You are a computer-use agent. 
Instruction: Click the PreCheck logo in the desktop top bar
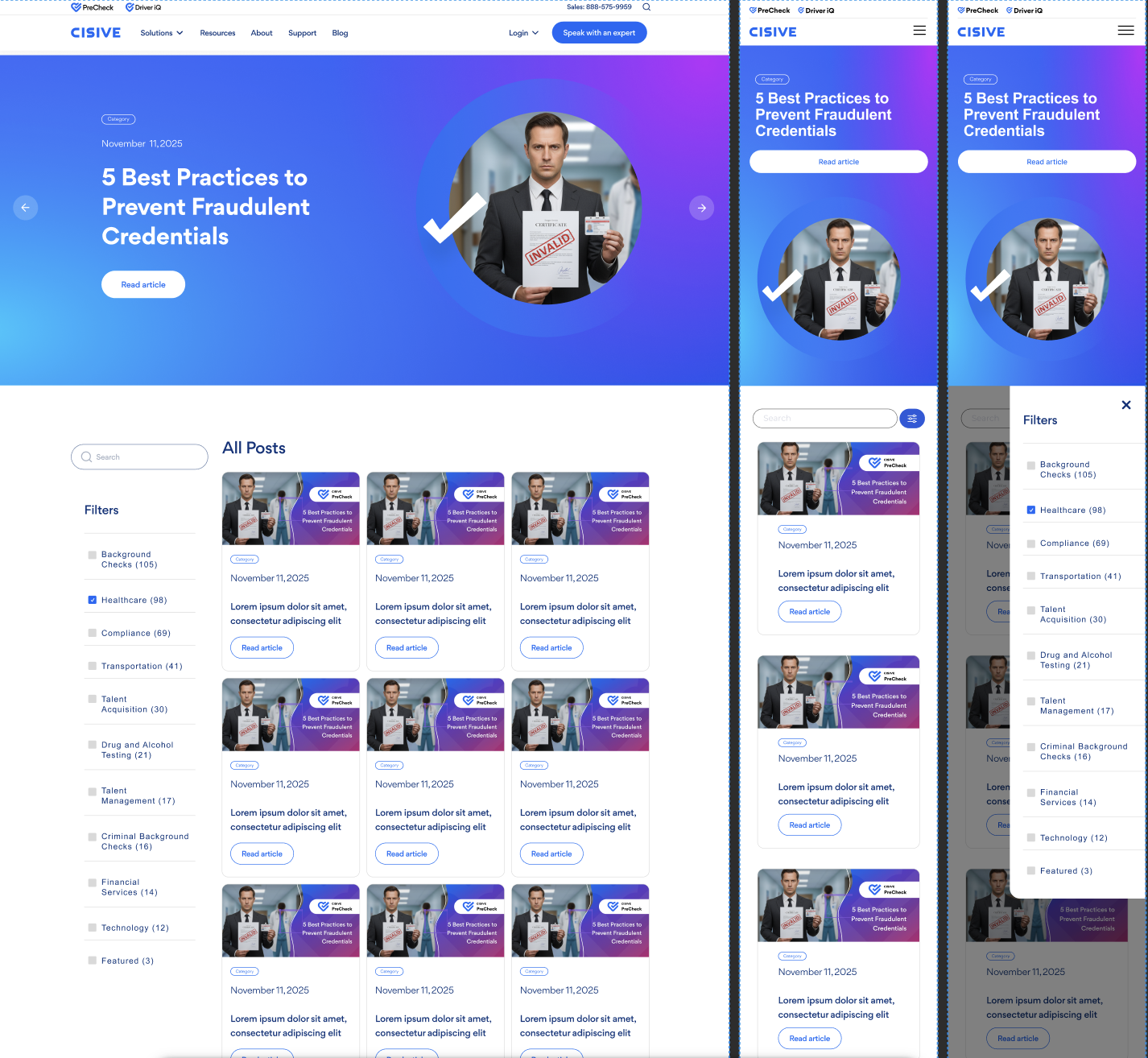tap(93, 7)
